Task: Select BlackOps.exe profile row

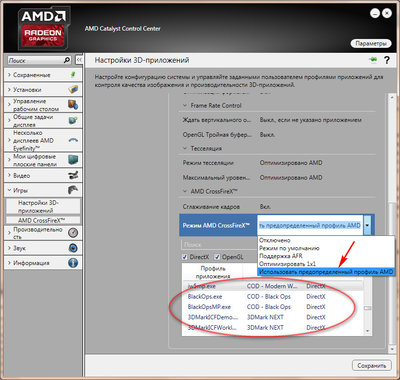Action: (x=273, y=296)
